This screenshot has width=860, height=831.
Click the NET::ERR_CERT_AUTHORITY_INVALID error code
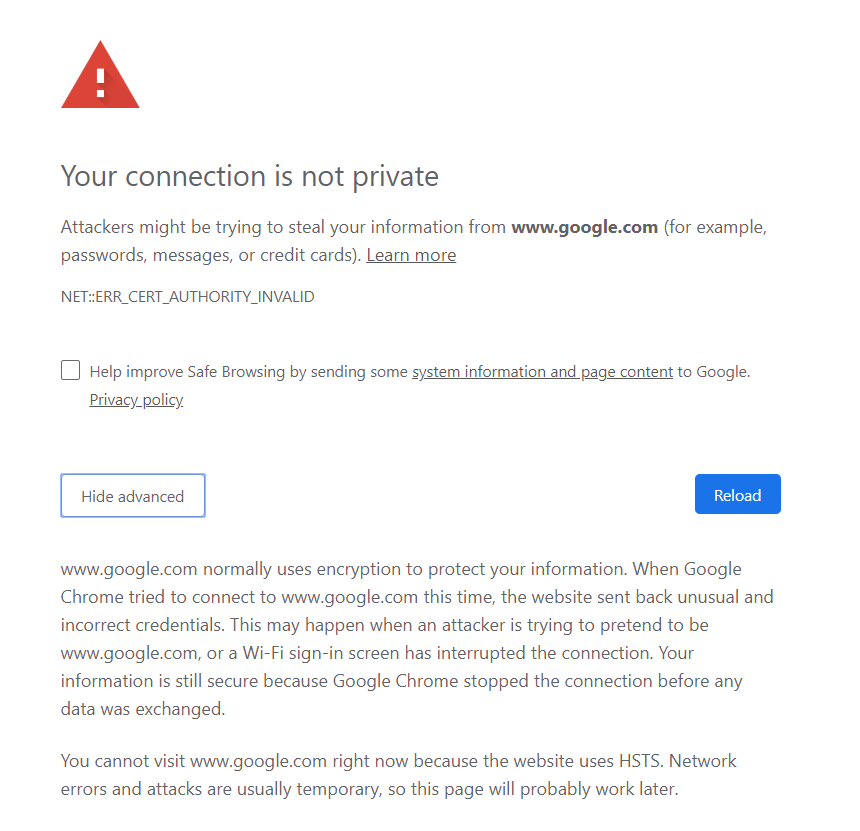pyautogui.click(x=188, y=297)
